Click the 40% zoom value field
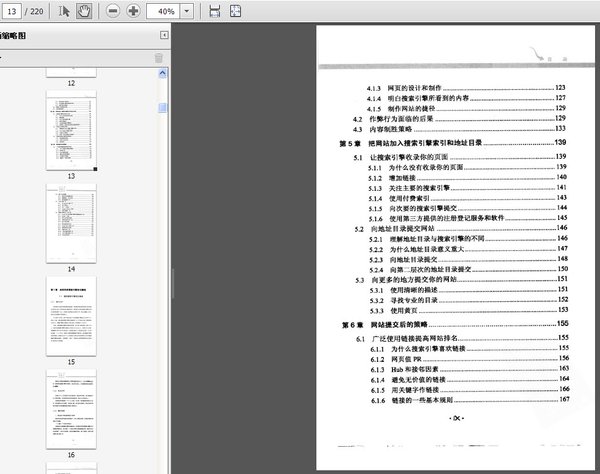Screen dimensions: 600x474 [163, 11]
